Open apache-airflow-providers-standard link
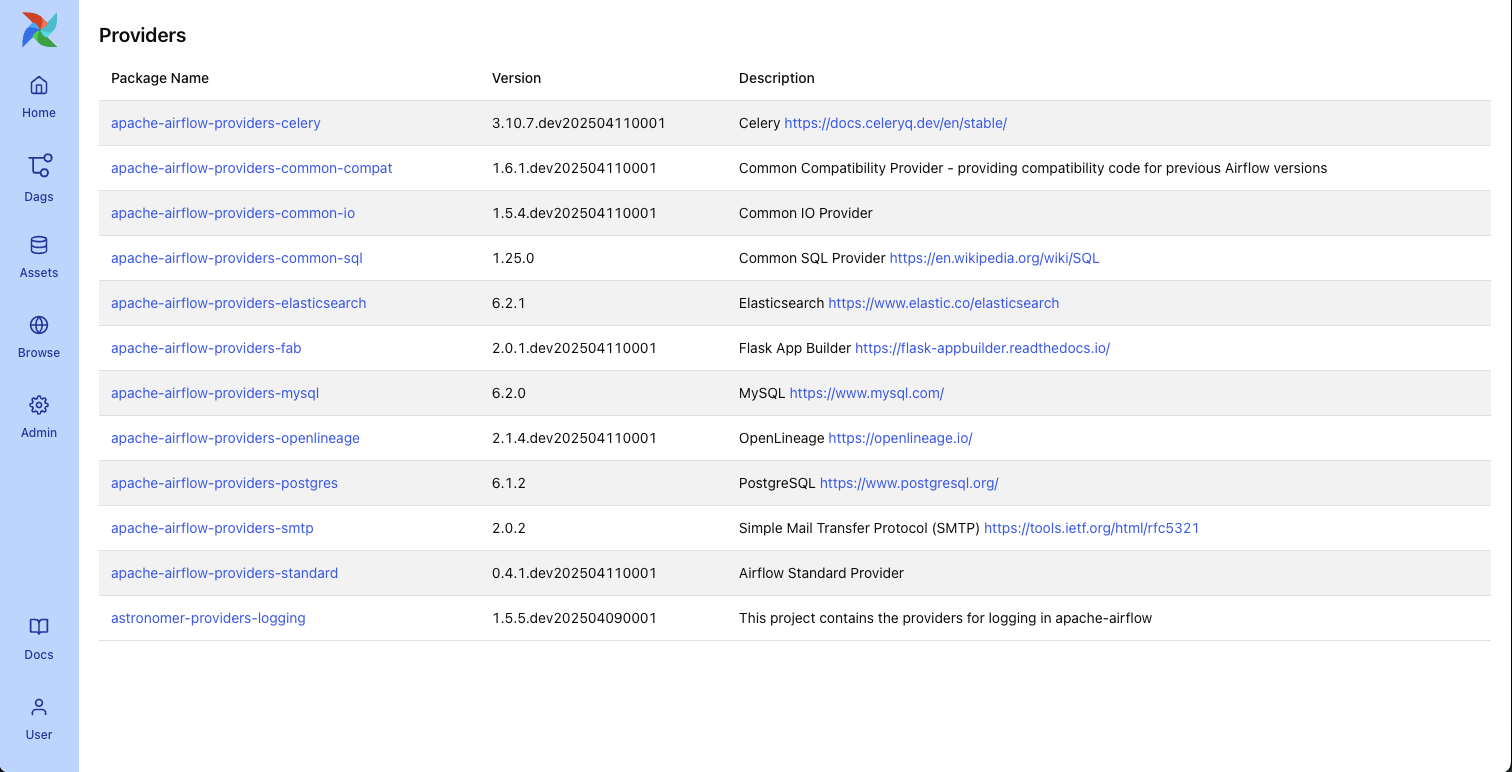 (224, 573)
